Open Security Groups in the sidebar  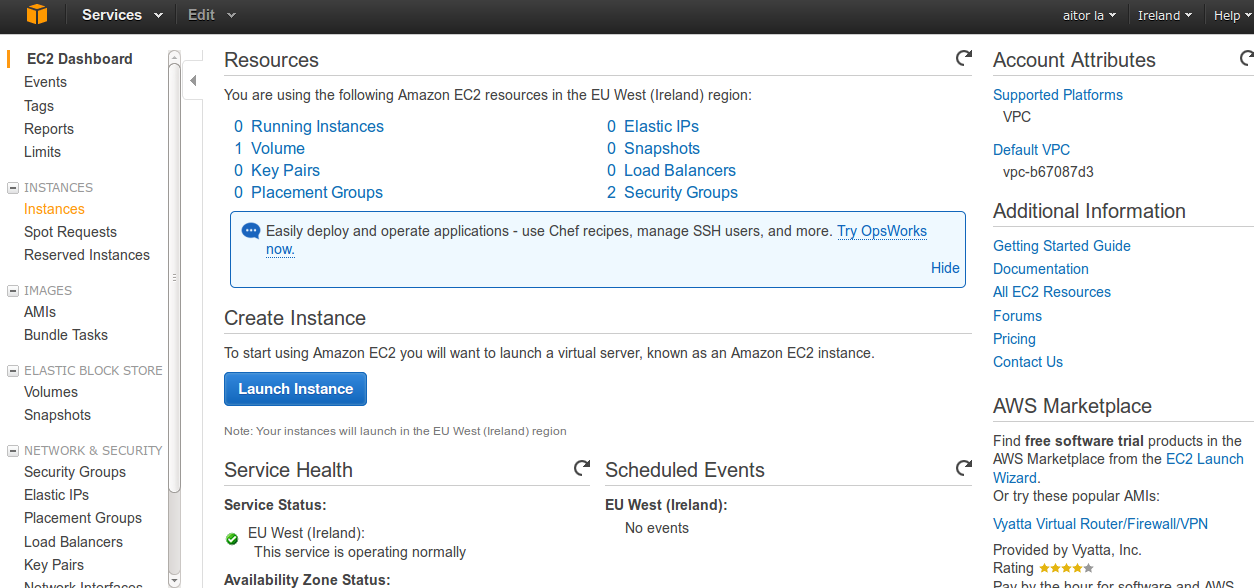coord(75,472)
